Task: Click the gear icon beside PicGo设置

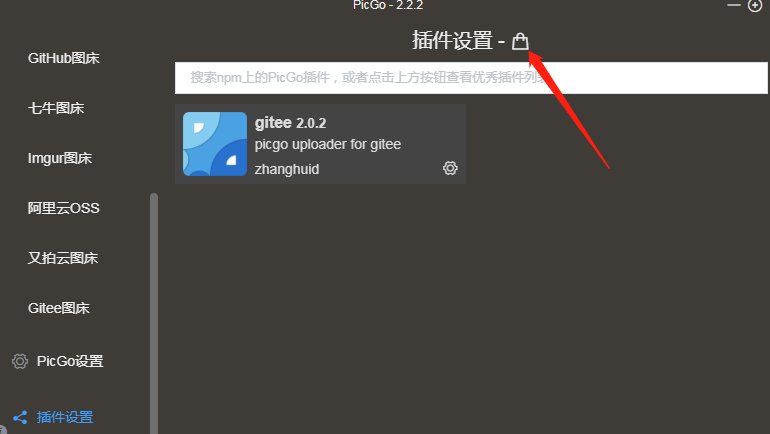Action: coord(20,361)
